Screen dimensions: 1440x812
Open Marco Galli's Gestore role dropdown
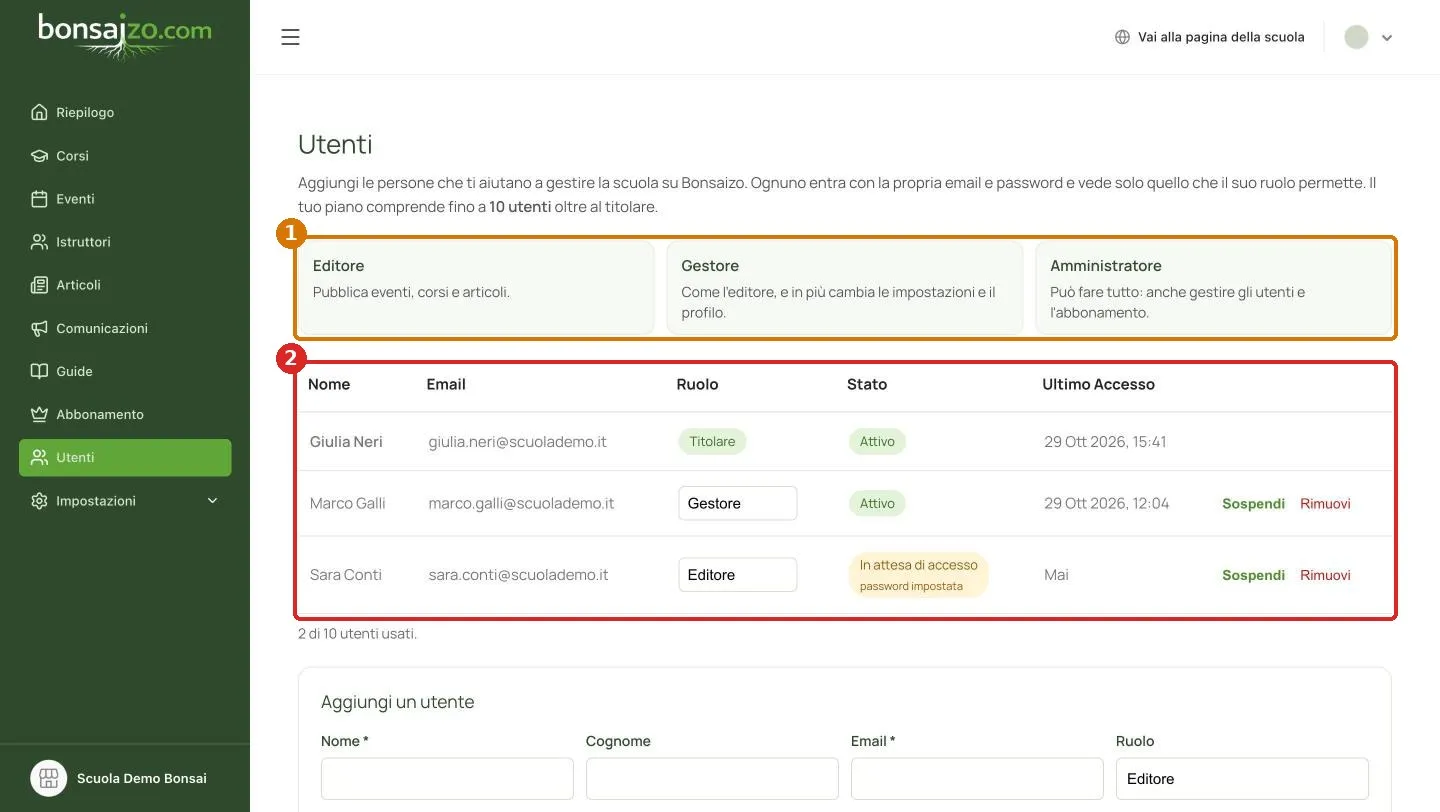(738, 503)
